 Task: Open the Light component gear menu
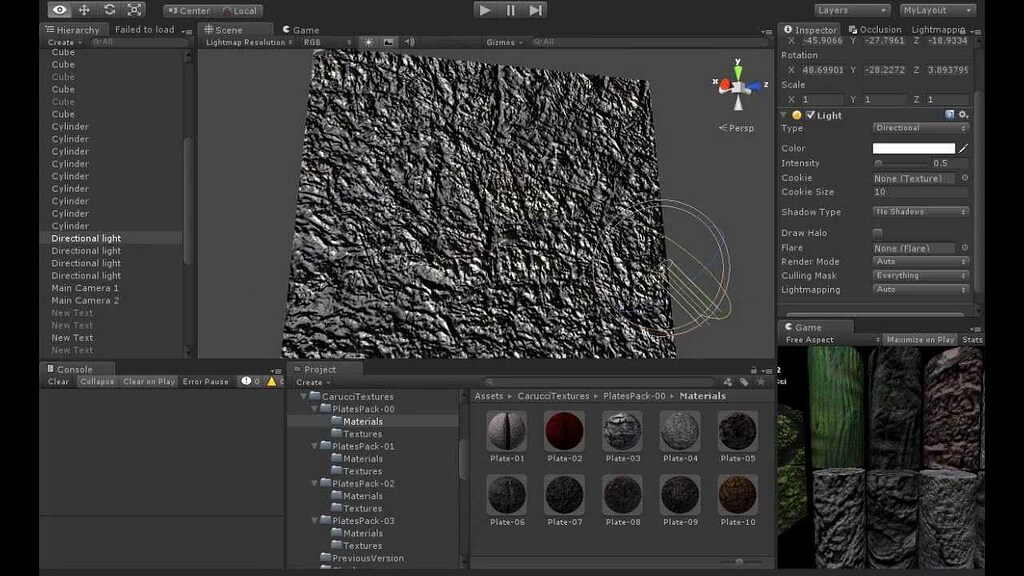point(964,115)
